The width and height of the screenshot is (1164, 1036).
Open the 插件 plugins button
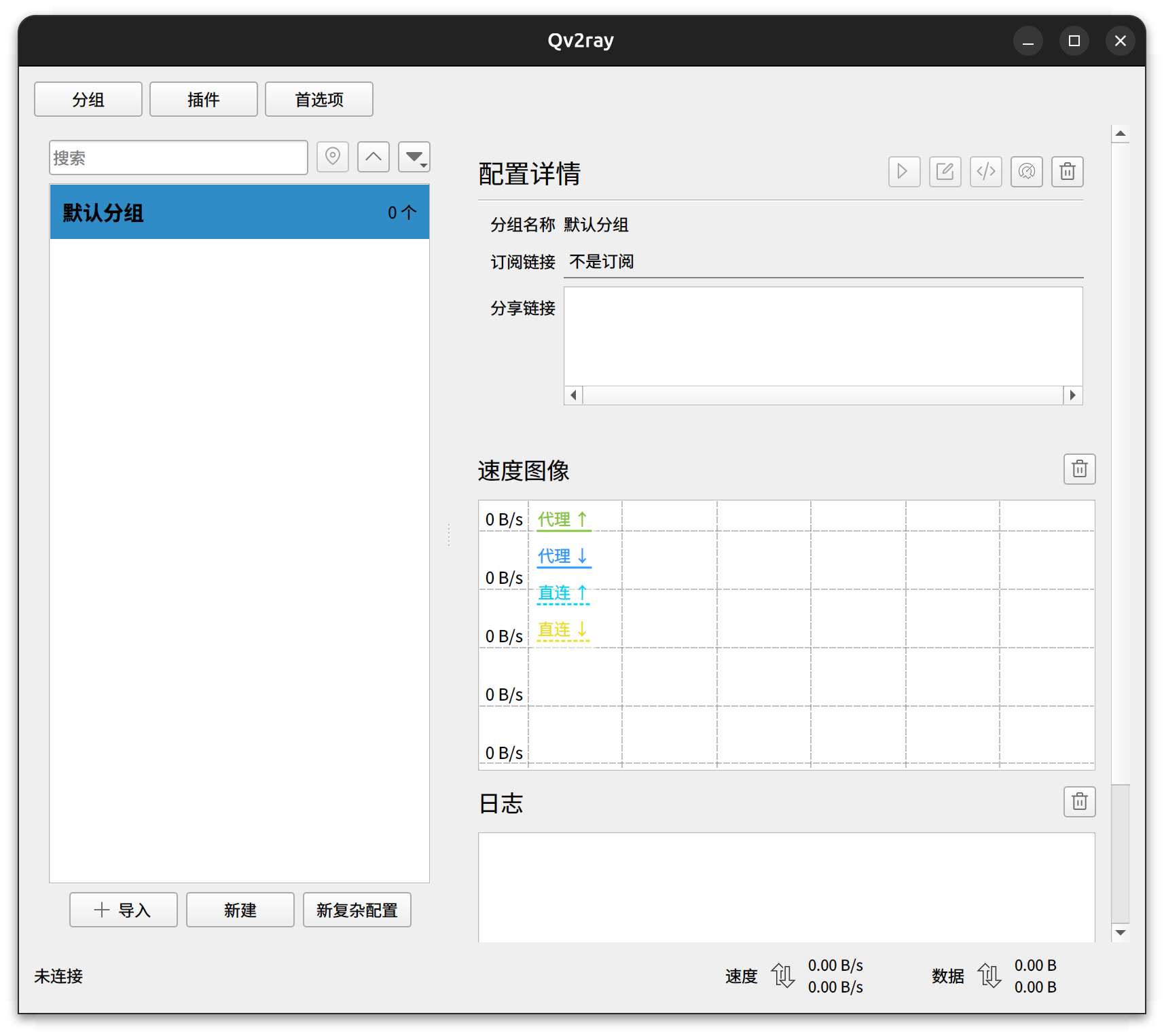tap(204, 100)
